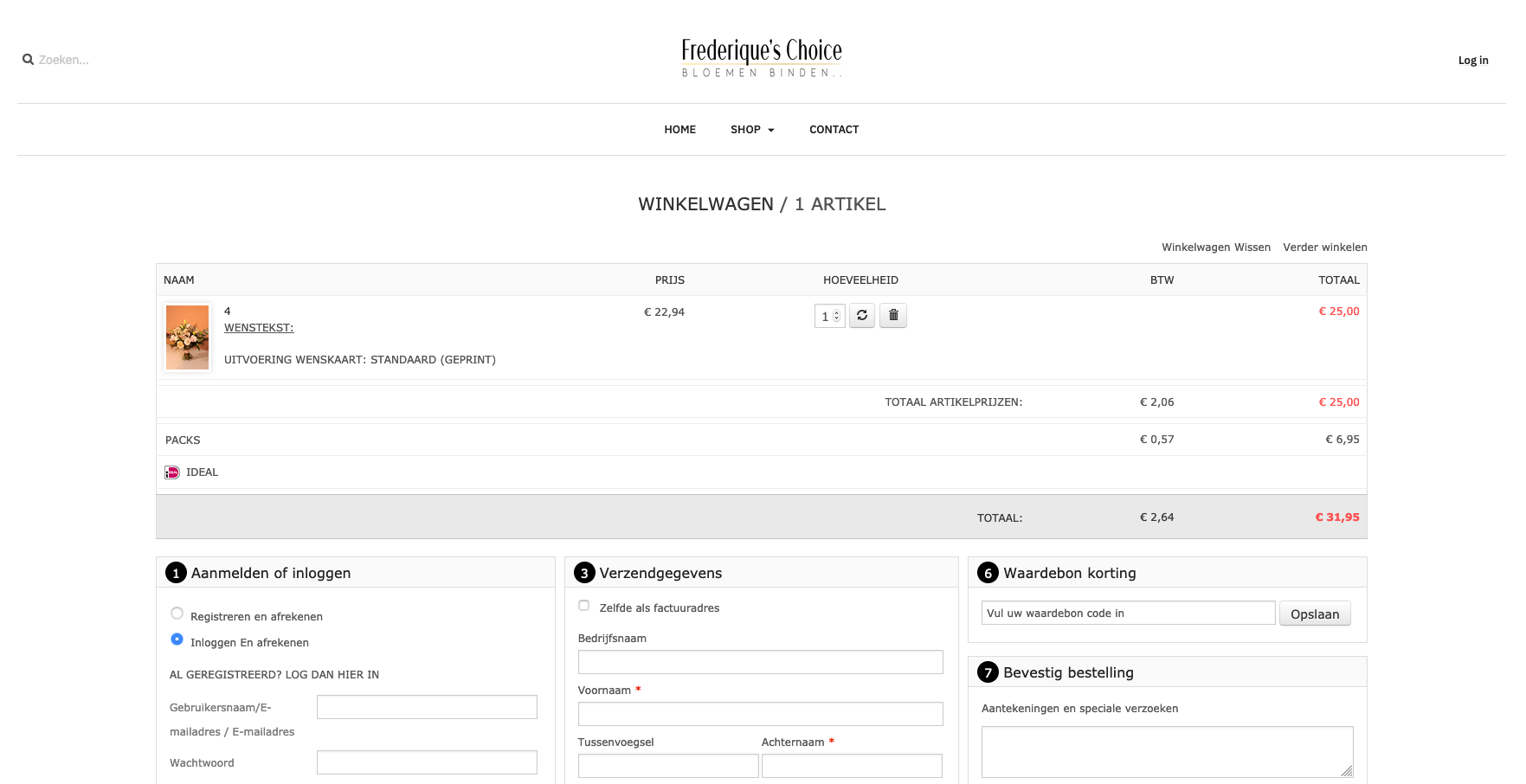Go to the CONTACT page

coord(834,130)
